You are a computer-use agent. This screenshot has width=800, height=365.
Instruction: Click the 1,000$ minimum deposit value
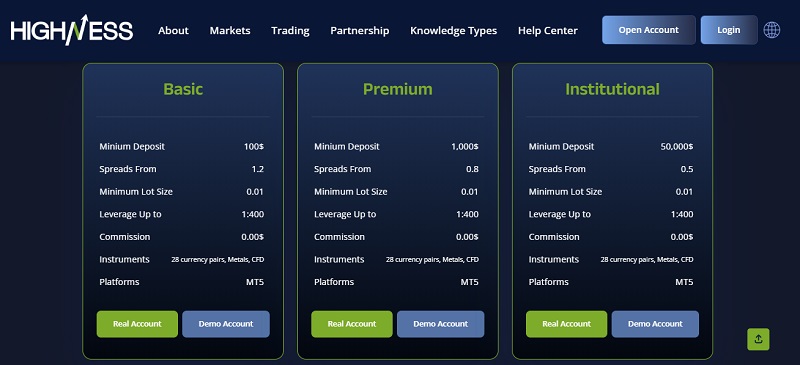(465, 147)
